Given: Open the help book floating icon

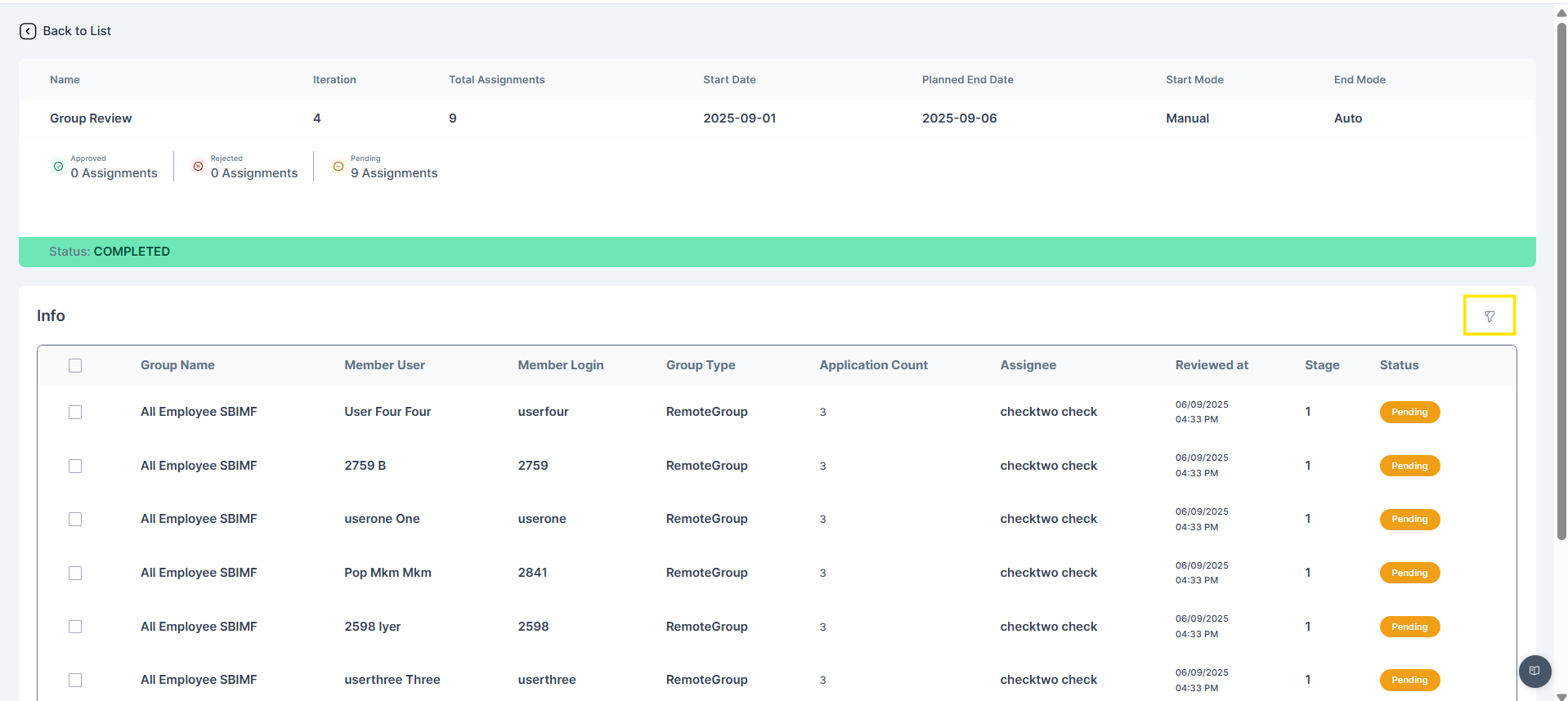Looking at the screenshot, I should click(1534, 671).
